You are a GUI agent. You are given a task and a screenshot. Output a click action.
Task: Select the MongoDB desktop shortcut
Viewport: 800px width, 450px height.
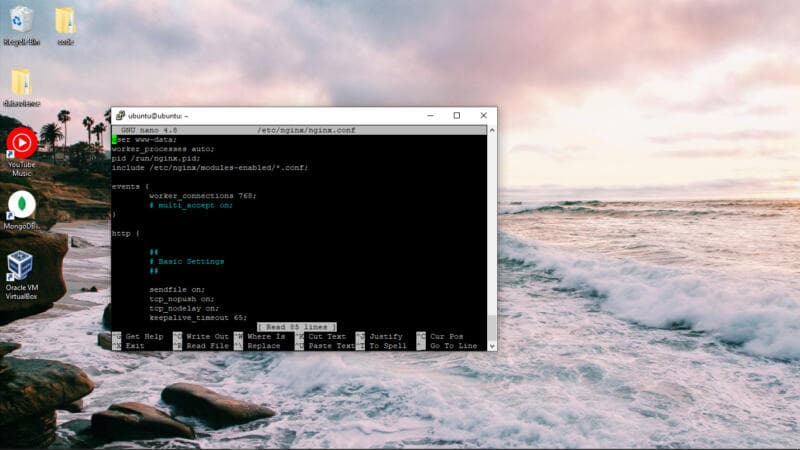[21, 207]
